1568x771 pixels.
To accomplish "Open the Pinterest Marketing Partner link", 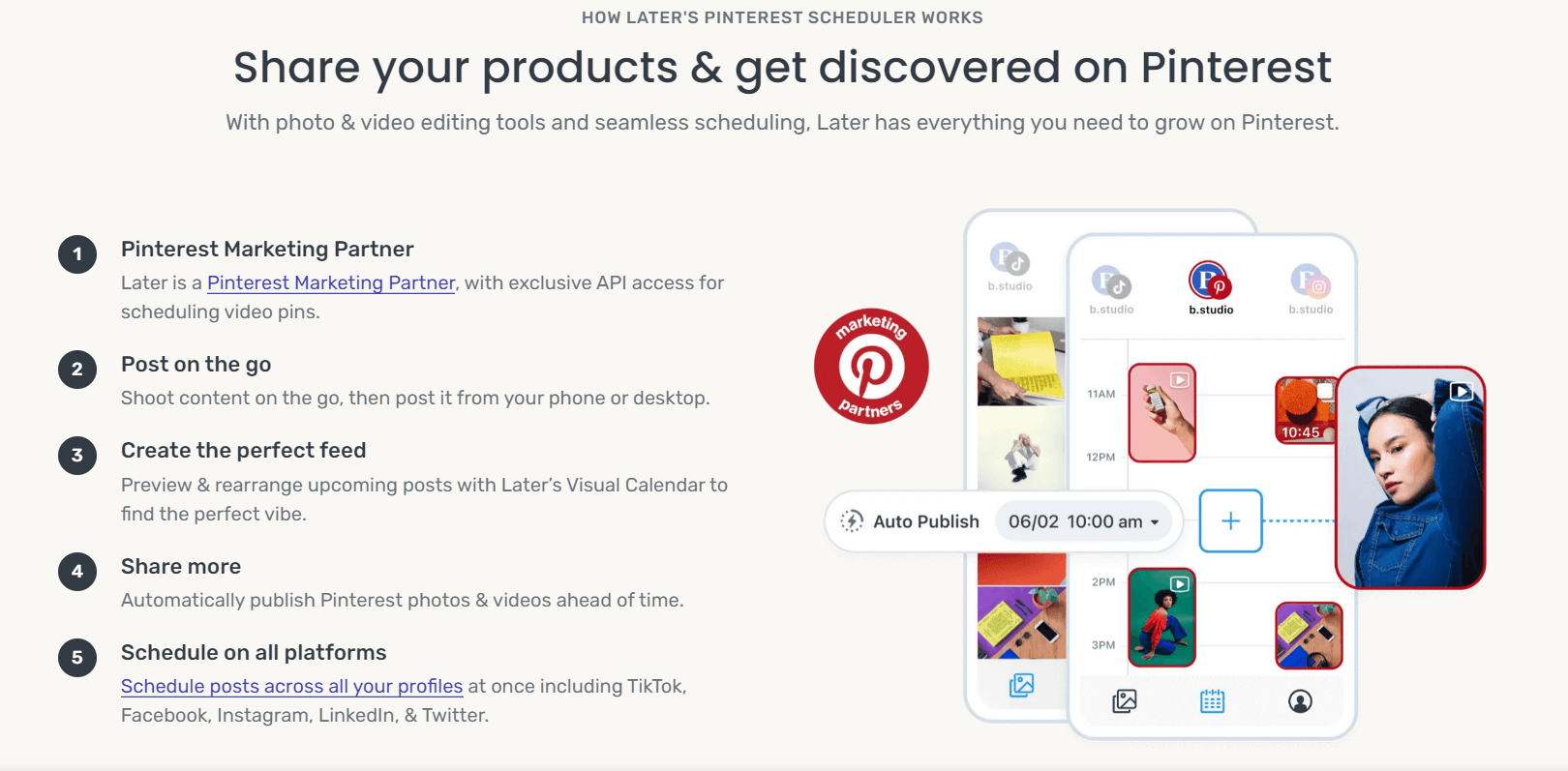I will tap(331, 282).
